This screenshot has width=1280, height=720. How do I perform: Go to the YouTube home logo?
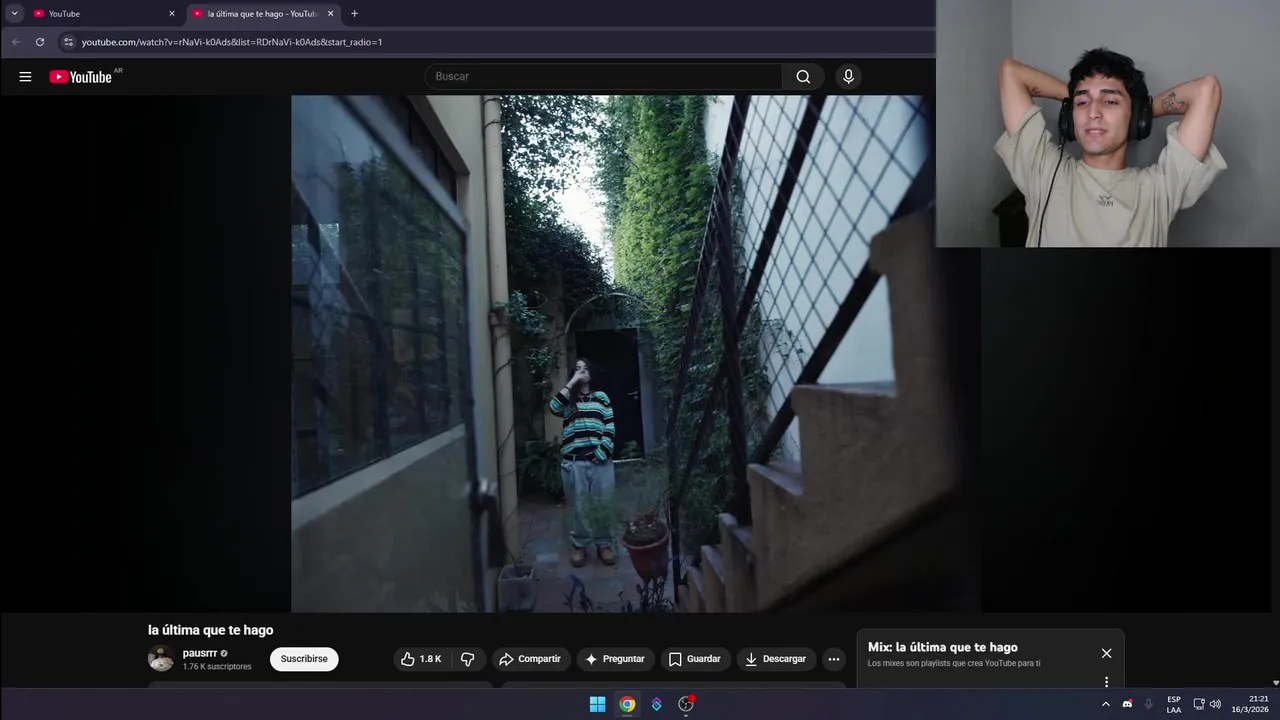pos(81,76)
